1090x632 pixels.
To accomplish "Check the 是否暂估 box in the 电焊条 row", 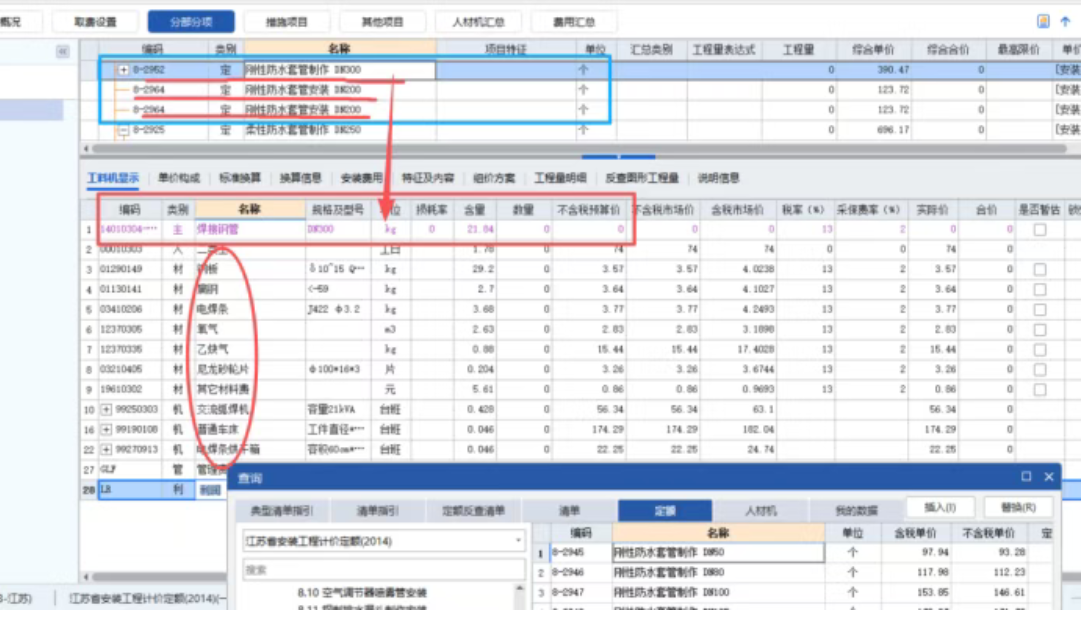I will pos(1040,309).
